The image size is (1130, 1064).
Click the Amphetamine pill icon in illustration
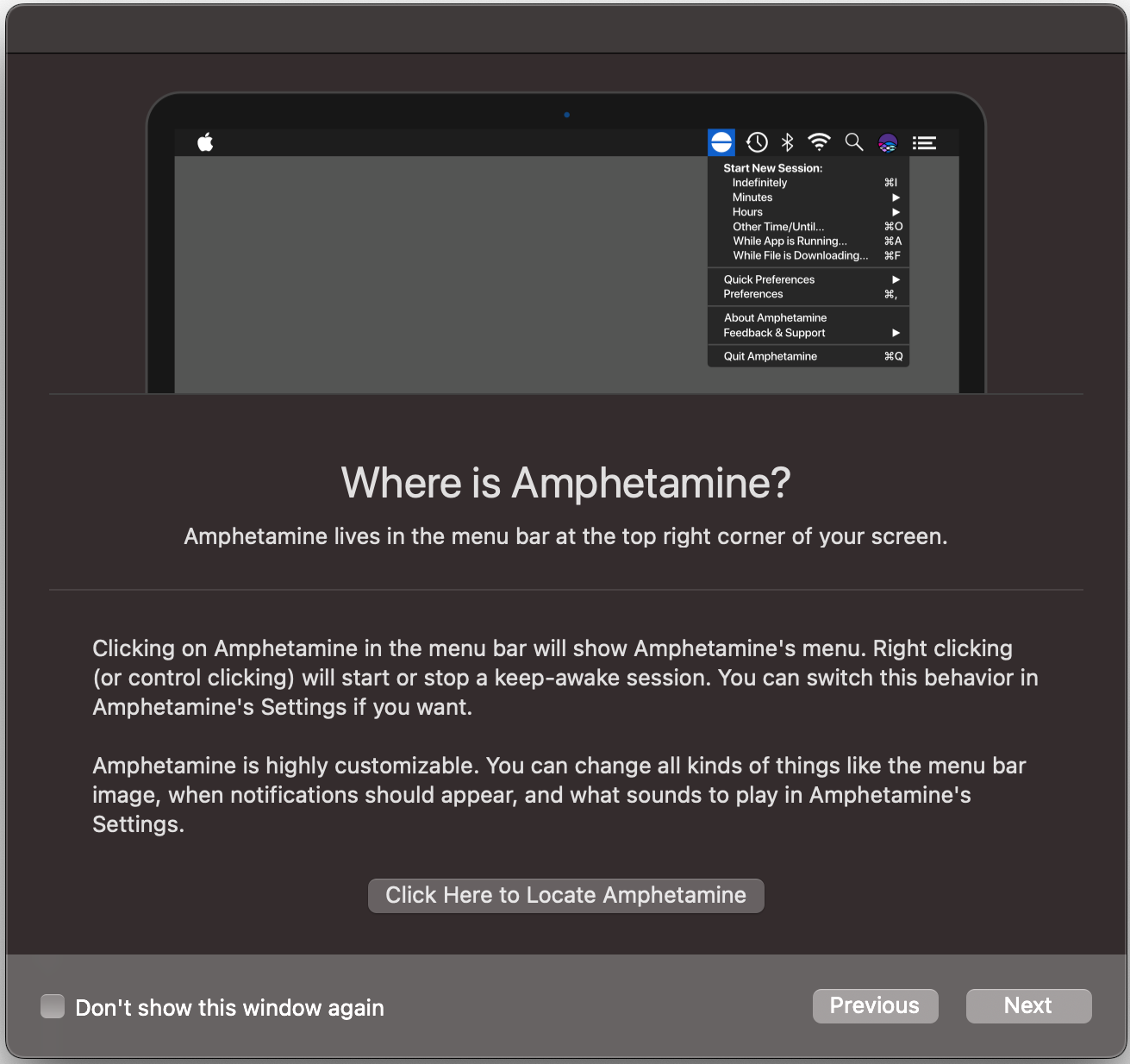click(x=721, y=142)
